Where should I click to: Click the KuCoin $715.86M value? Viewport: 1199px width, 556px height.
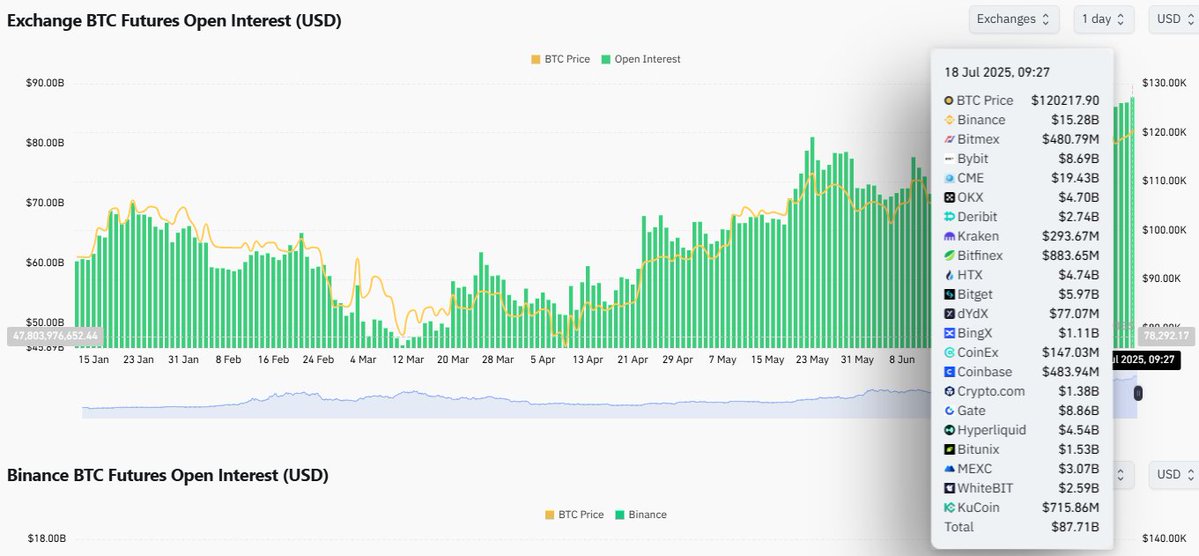tap(1071, 507)
